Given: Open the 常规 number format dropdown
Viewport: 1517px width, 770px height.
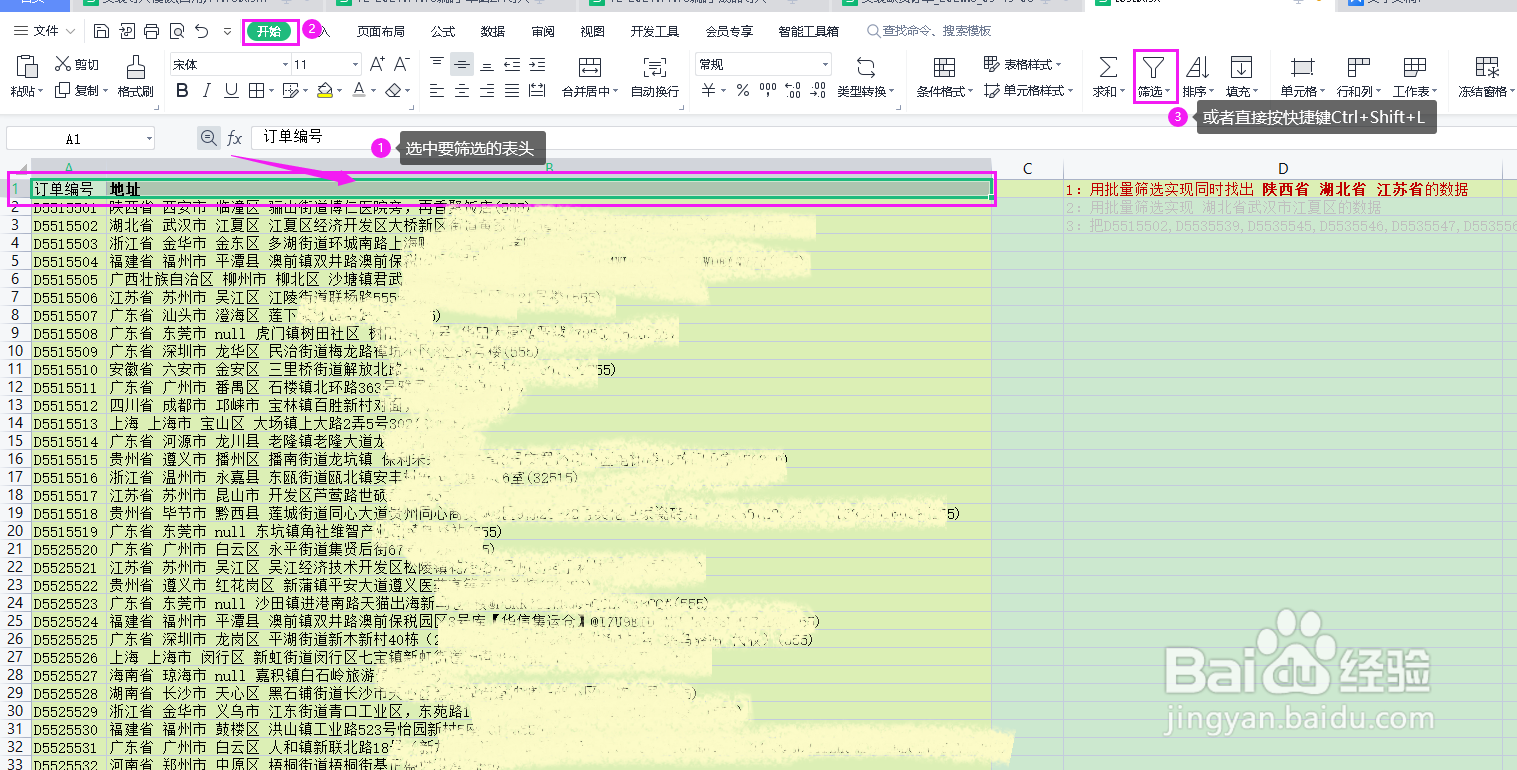Looking at the screenshot, I should pyautogui.click(x=825, y=64).
